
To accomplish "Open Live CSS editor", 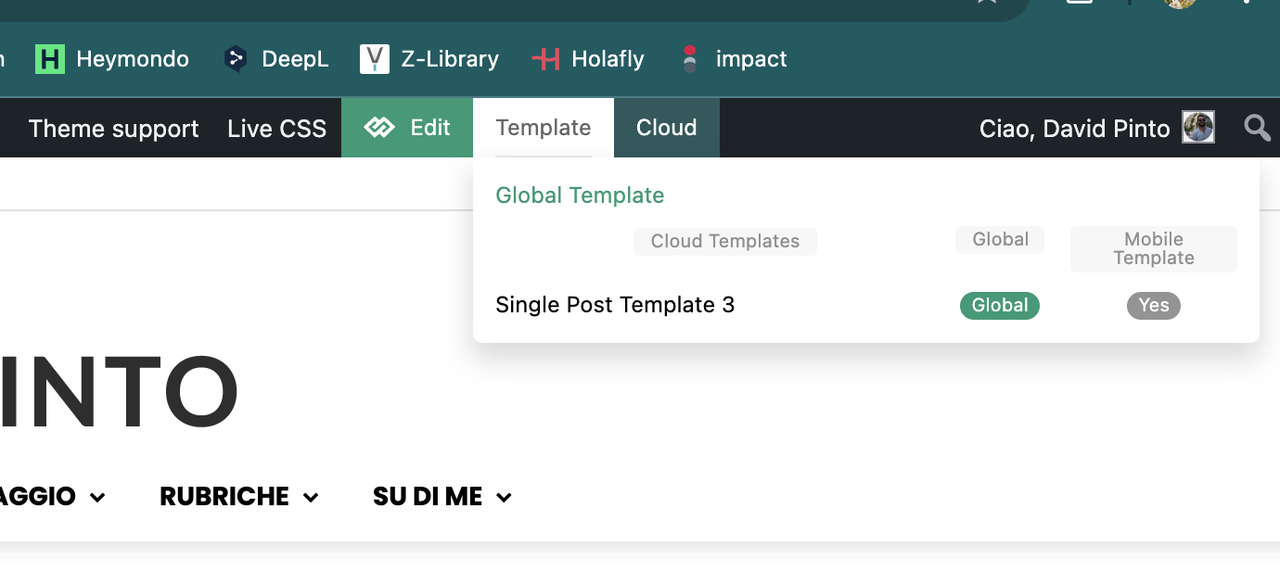I will click(x=277, y=129).
